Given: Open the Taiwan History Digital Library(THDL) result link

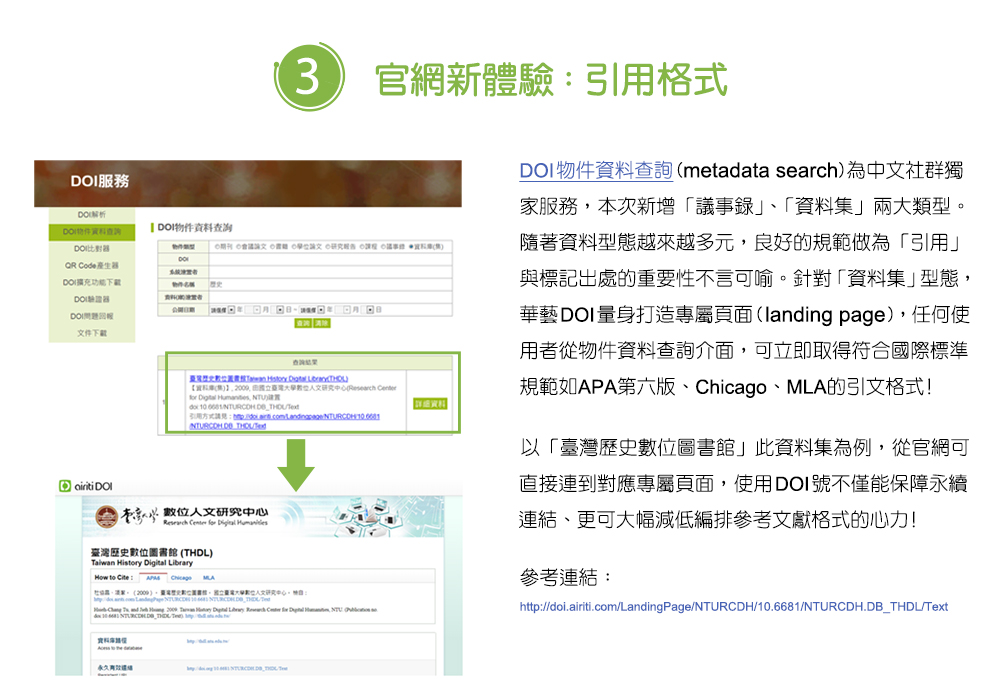Looking at the screenshot, I should tap(268, 378).
